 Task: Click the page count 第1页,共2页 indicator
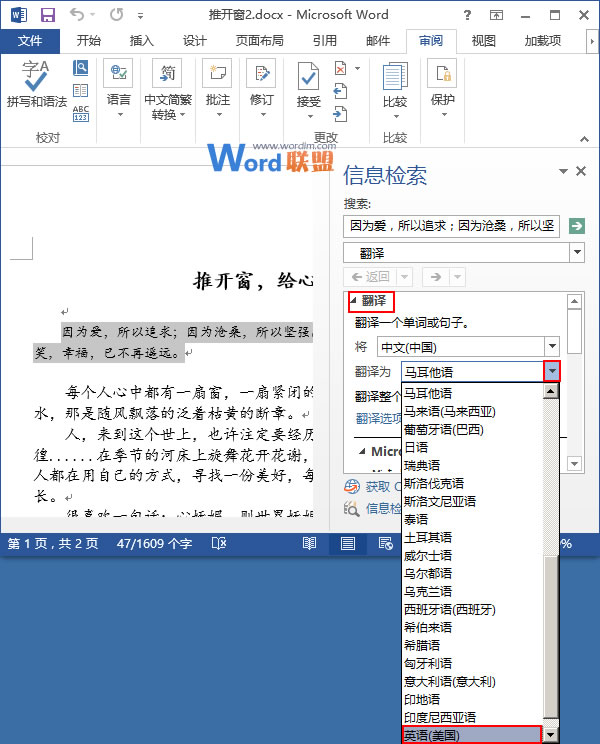pos(53,544)
